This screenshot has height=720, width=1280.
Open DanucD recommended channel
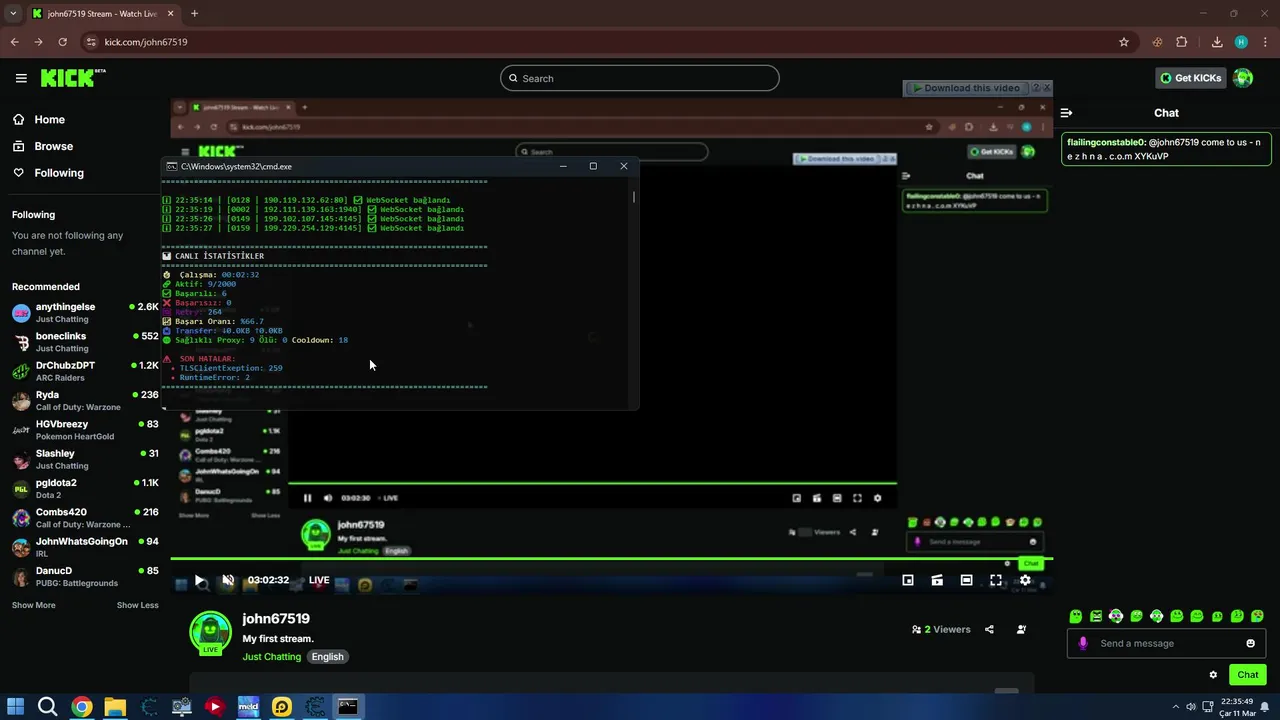[x=85, y=576]
